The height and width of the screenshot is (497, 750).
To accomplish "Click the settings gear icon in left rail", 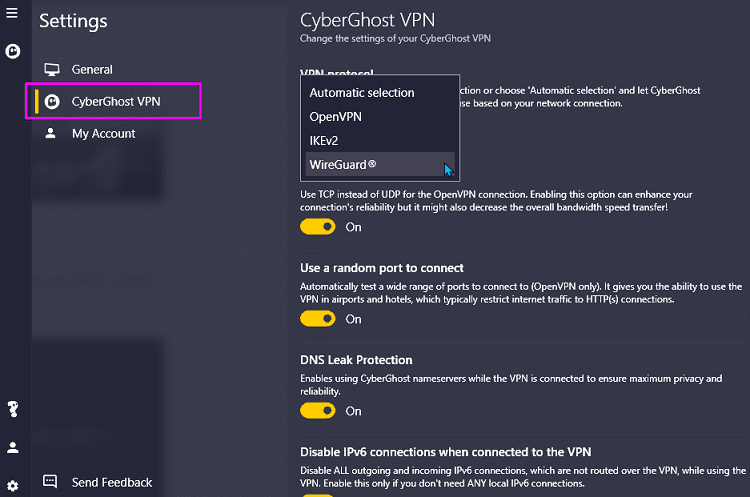I will pyautogui.click(x=12, y=486).
